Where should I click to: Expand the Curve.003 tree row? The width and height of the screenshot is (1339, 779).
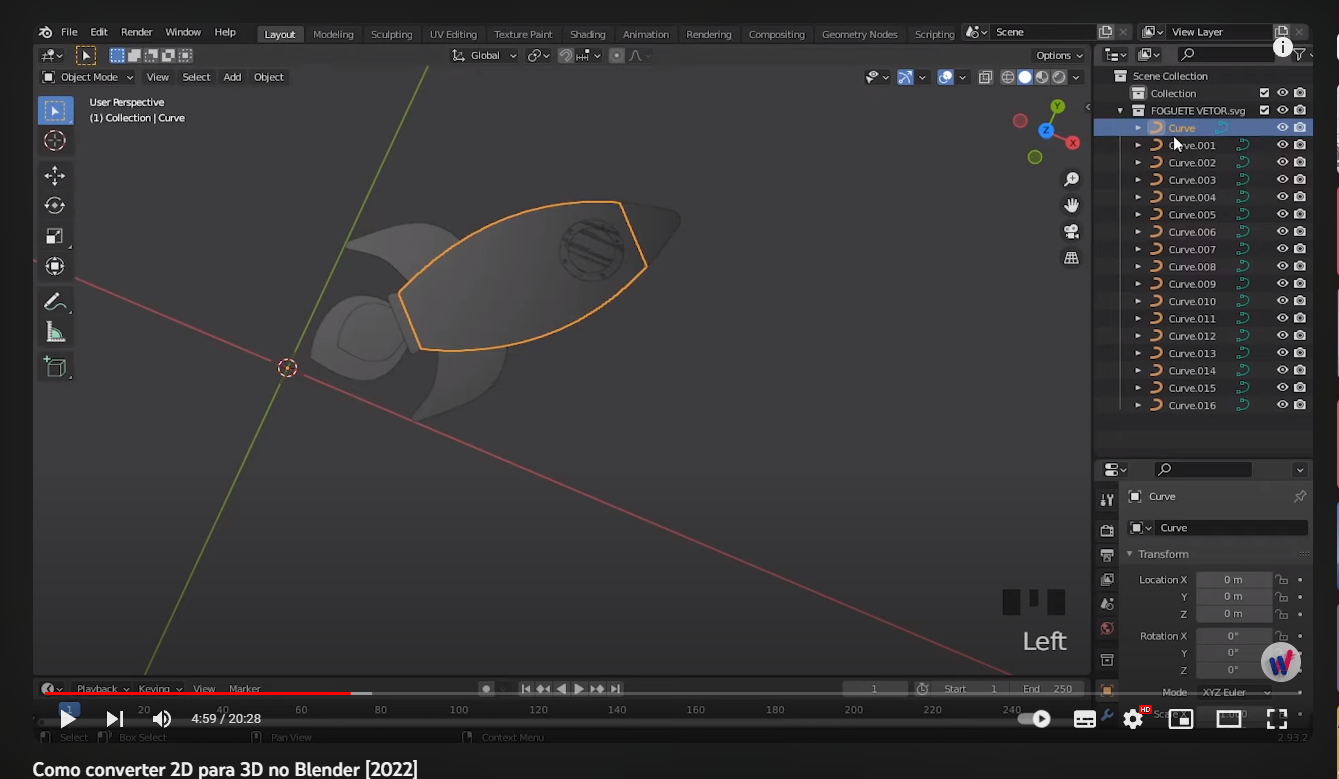(1138, 180)
